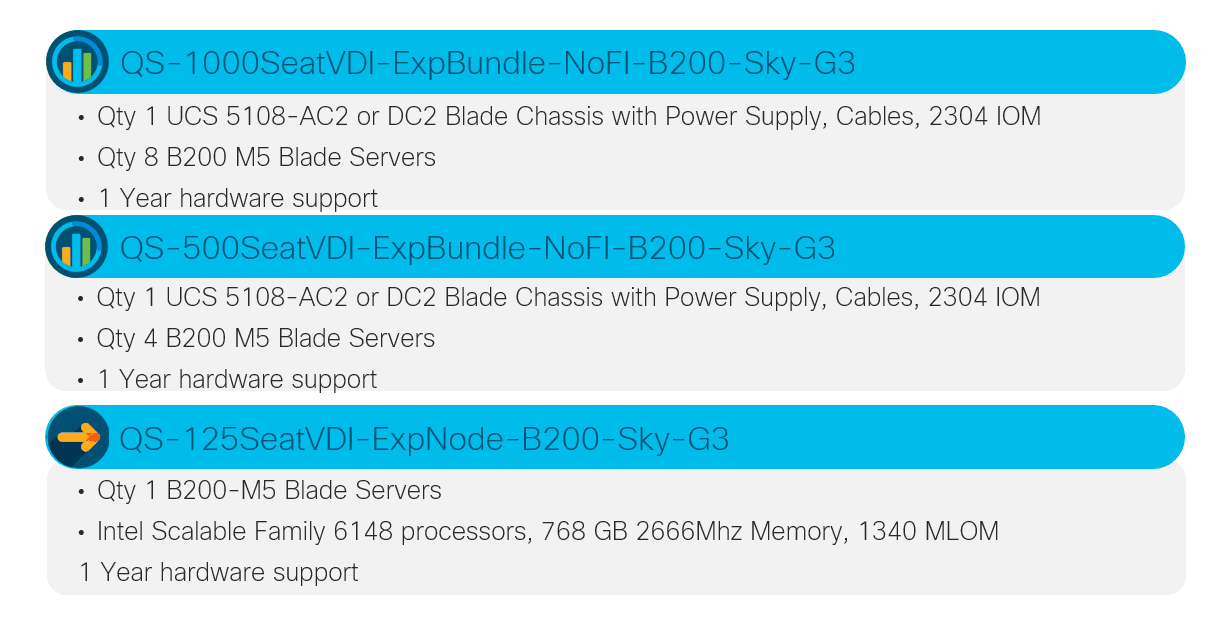The height and width of the screenshot is (630, 1225).
Task: Click the bar chart icon beside QS-1000SeatVDI bundle
Action: point(78,62)
